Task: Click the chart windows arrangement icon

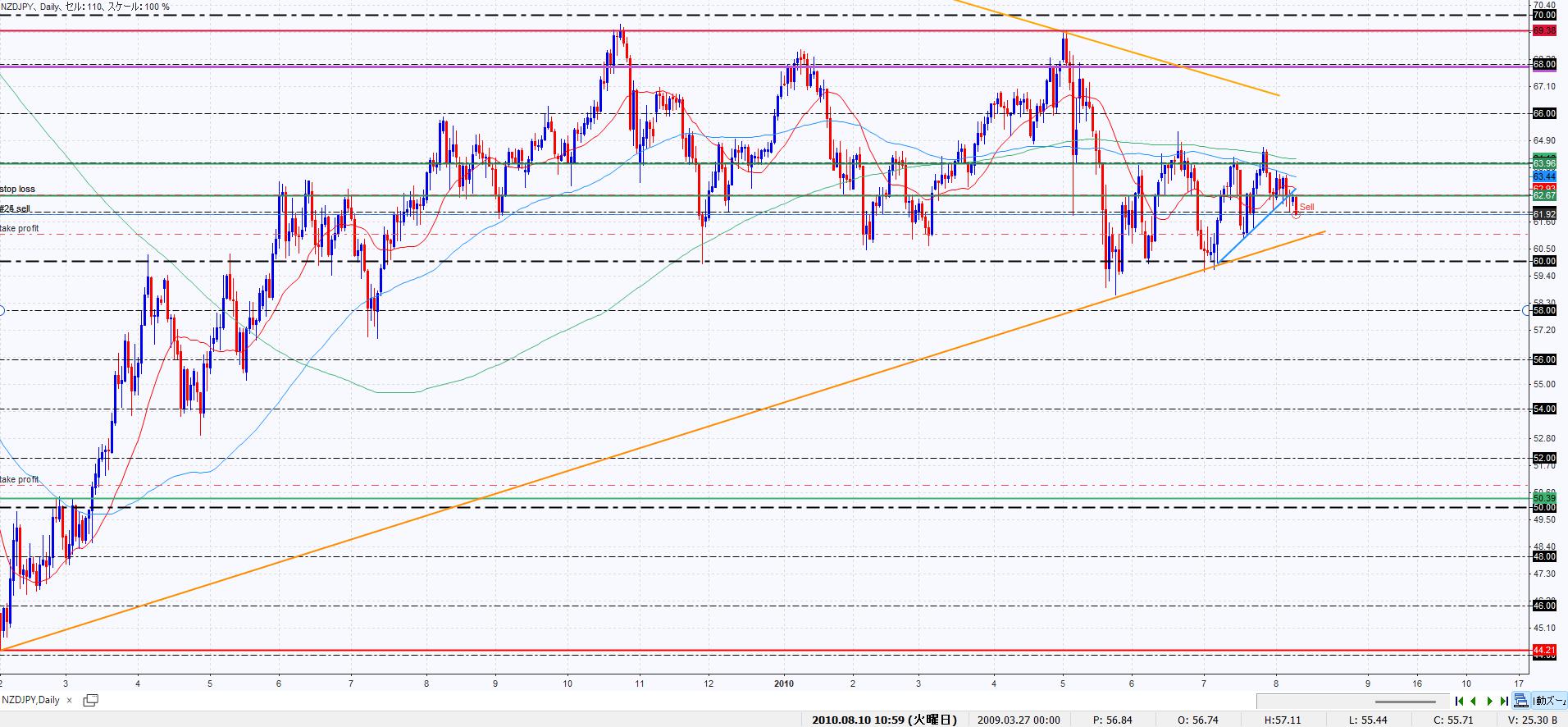Action: pos(1521,701)
